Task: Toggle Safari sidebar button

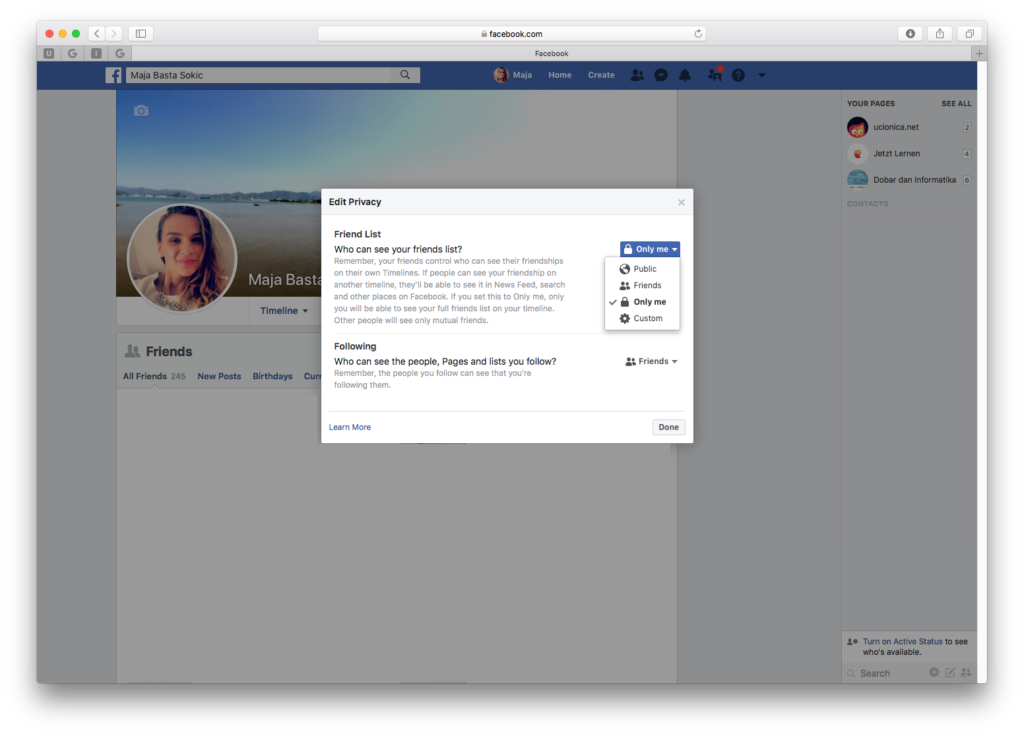Action: point(141,33)
